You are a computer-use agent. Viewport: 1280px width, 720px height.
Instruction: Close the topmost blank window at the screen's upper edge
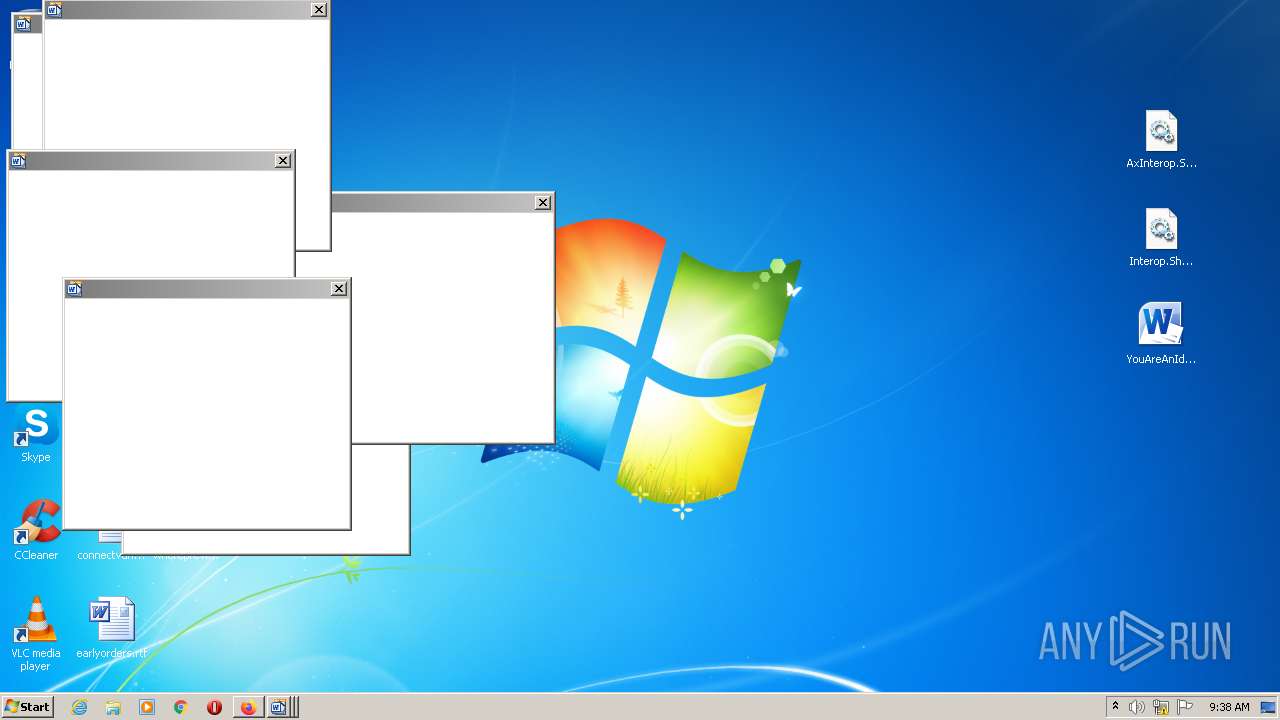tap(319, 10)
